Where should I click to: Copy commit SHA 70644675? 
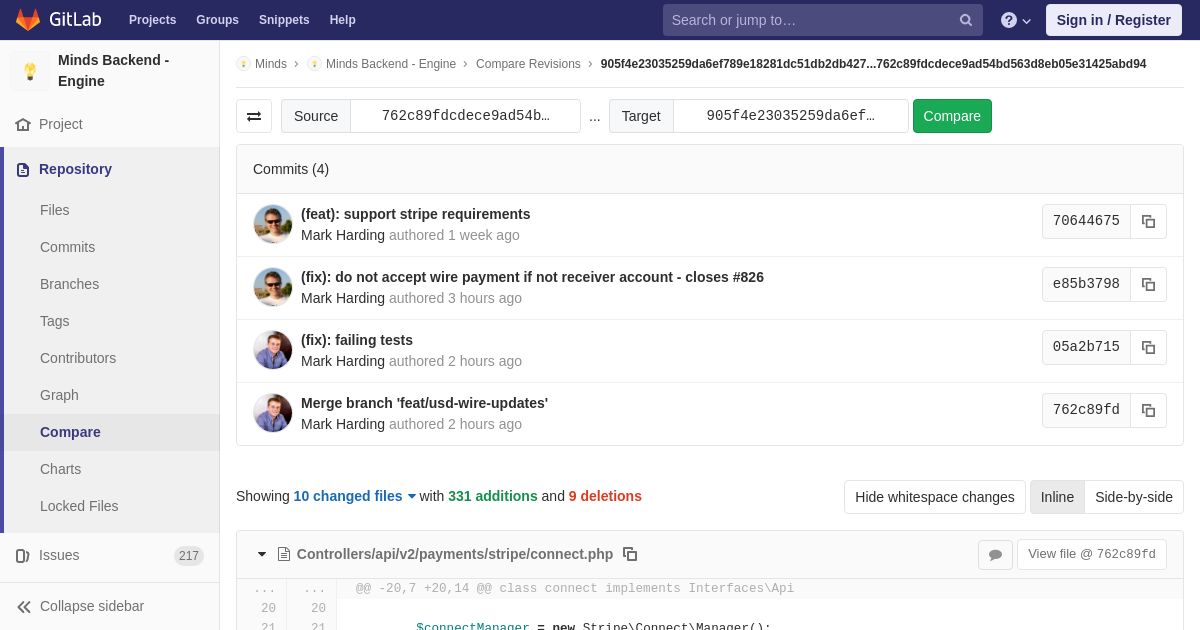[x=1148, y=222]
